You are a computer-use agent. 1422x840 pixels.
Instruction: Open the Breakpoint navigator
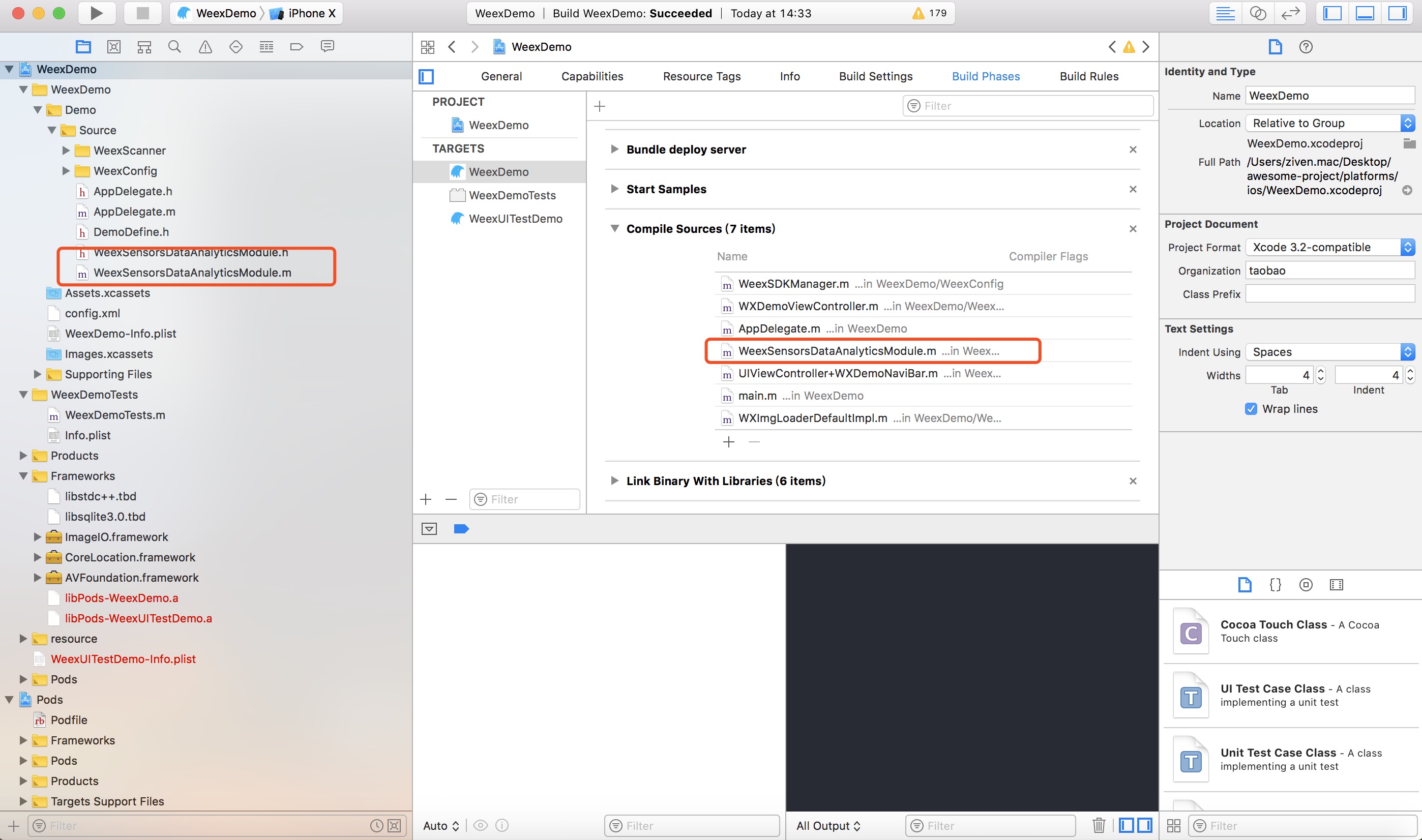297,46
